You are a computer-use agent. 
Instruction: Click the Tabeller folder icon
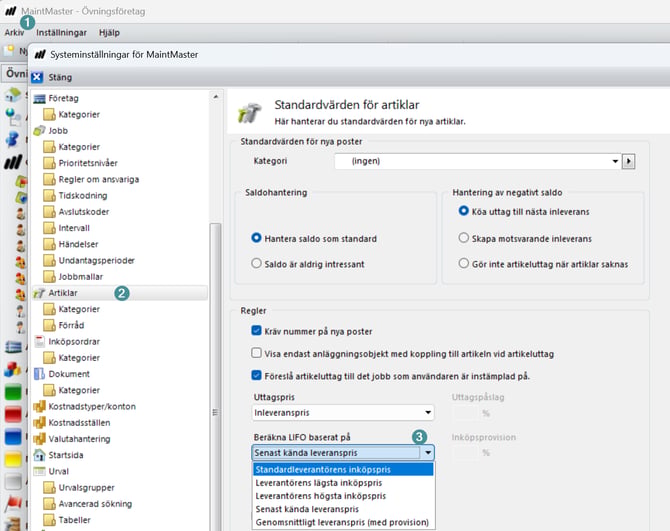[49, 520]
